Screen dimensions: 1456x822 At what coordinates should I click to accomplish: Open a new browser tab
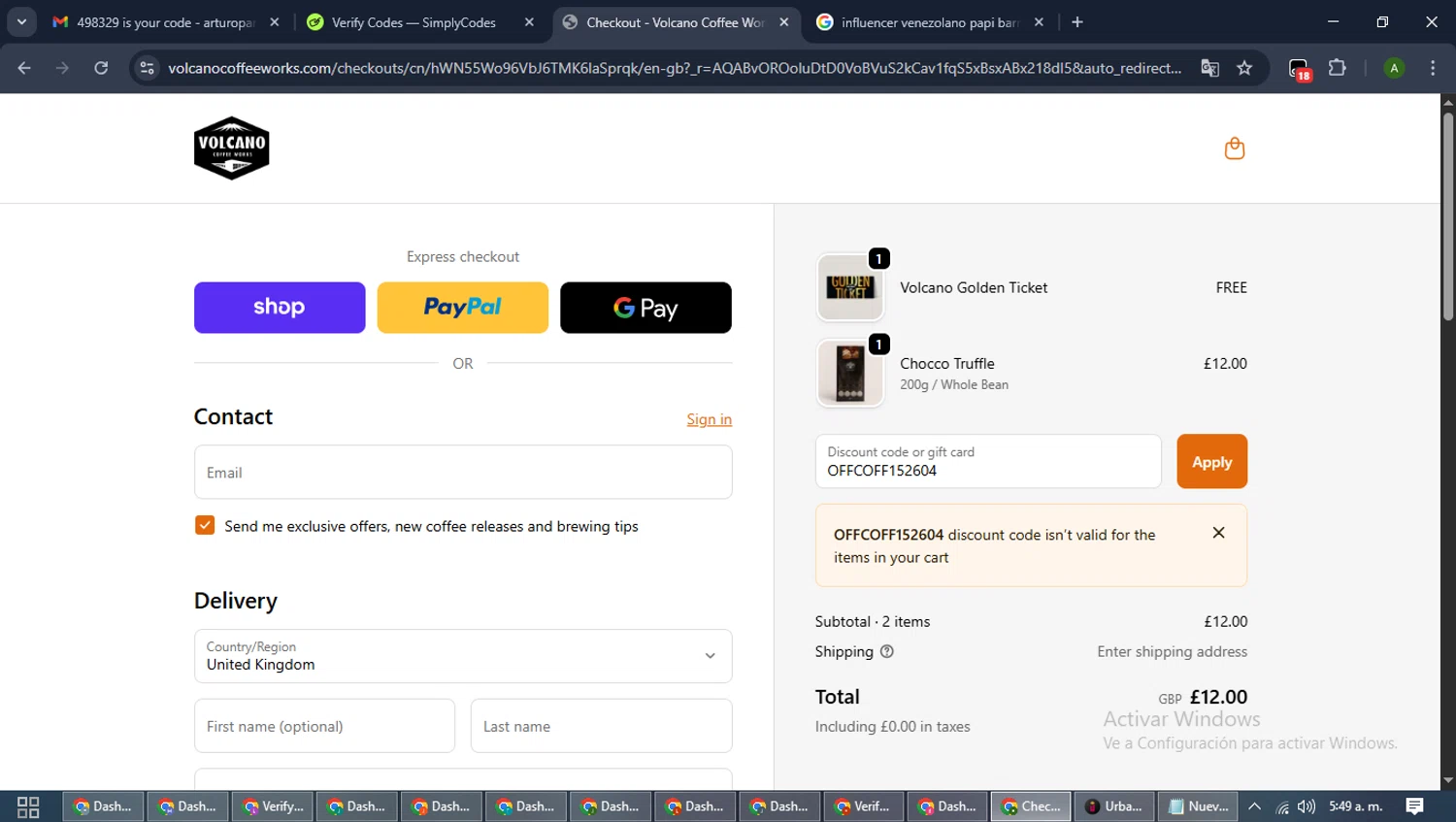pos(1077,22)
